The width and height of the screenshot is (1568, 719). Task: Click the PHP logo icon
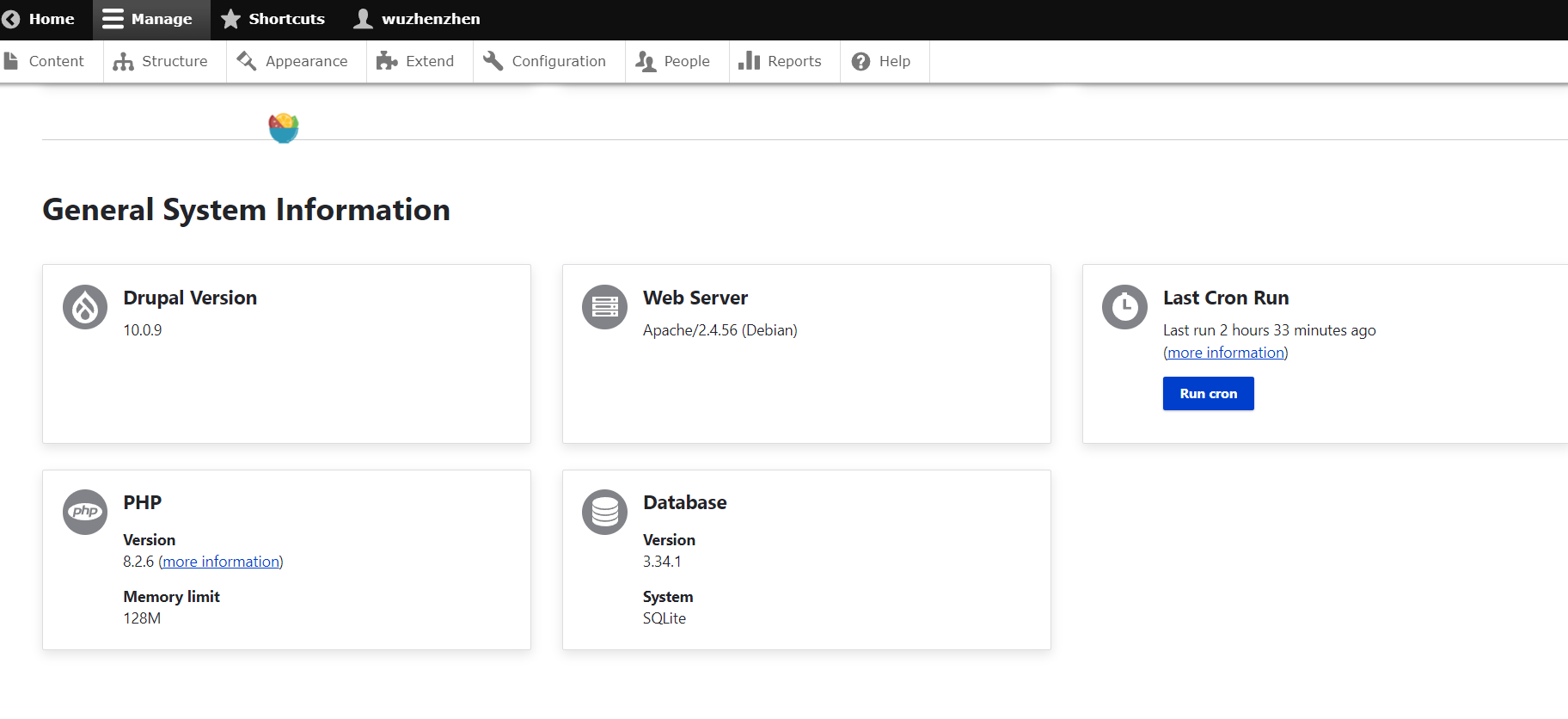click(x=85, y=512)
